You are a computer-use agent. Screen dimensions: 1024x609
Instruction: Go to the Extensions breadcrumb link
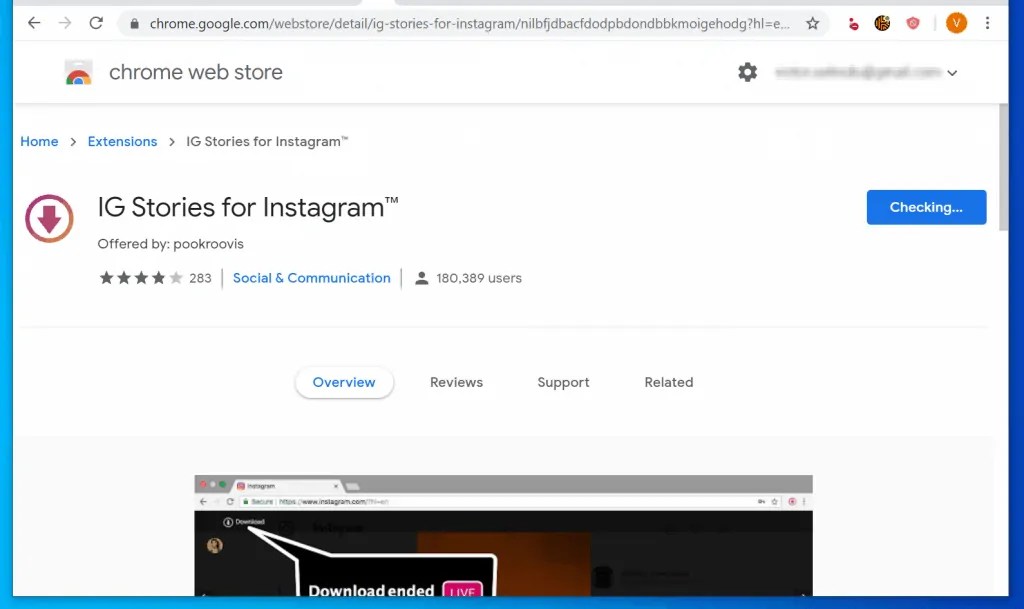point(122,141)
